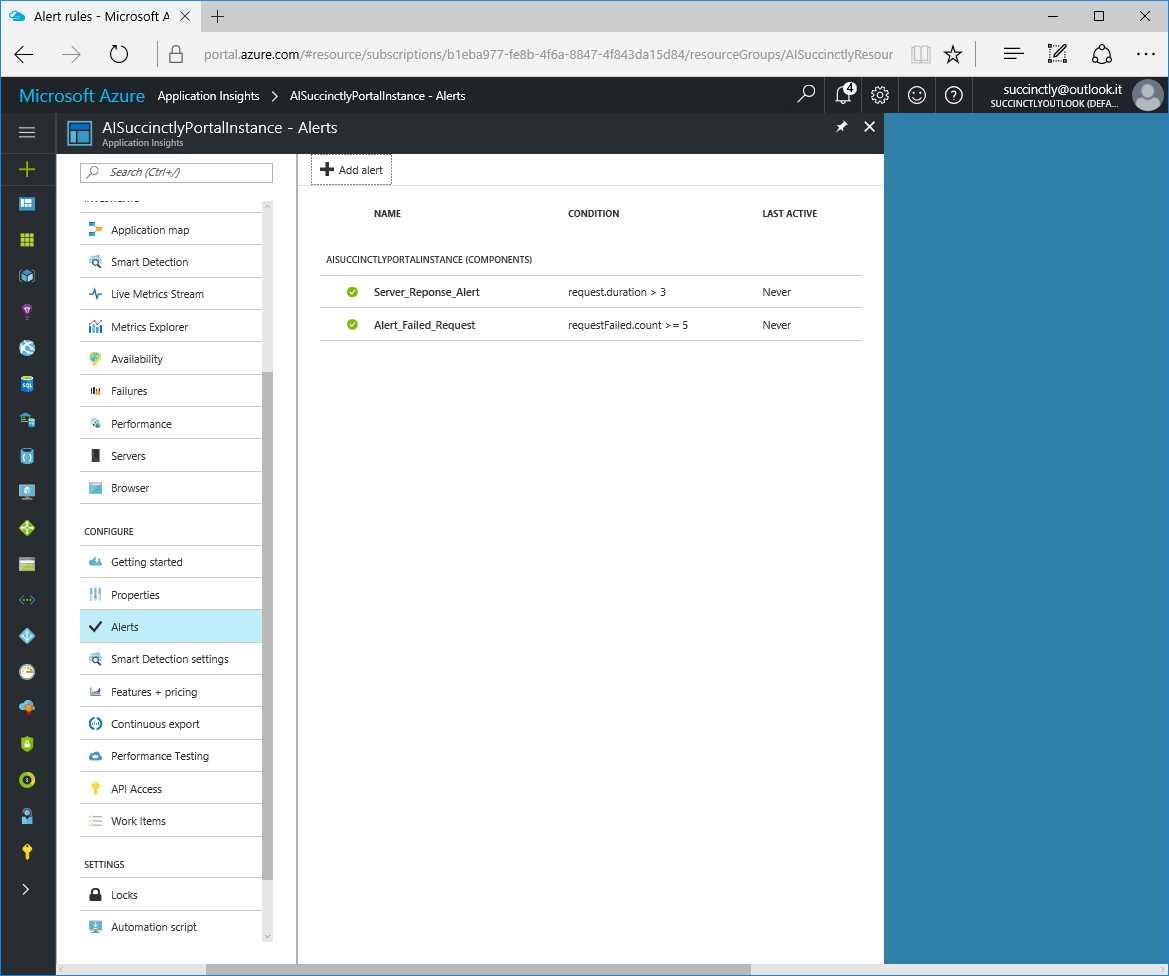
Task: Open Smart Detection menu item
Action: click(x=171, y=262)
